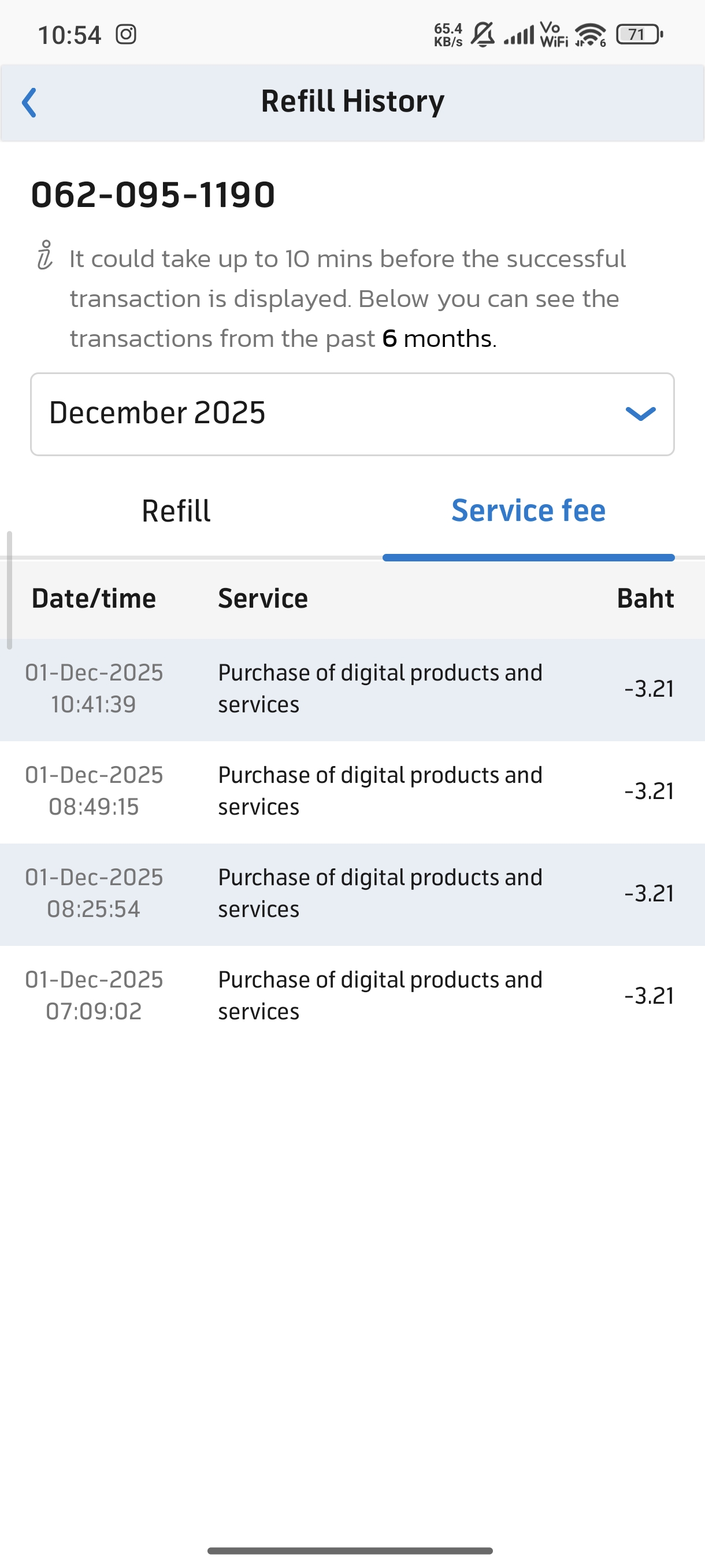Tap the Instagram notification icon
The width and height of the screenshot is (705, 1568).
point(126,35)
